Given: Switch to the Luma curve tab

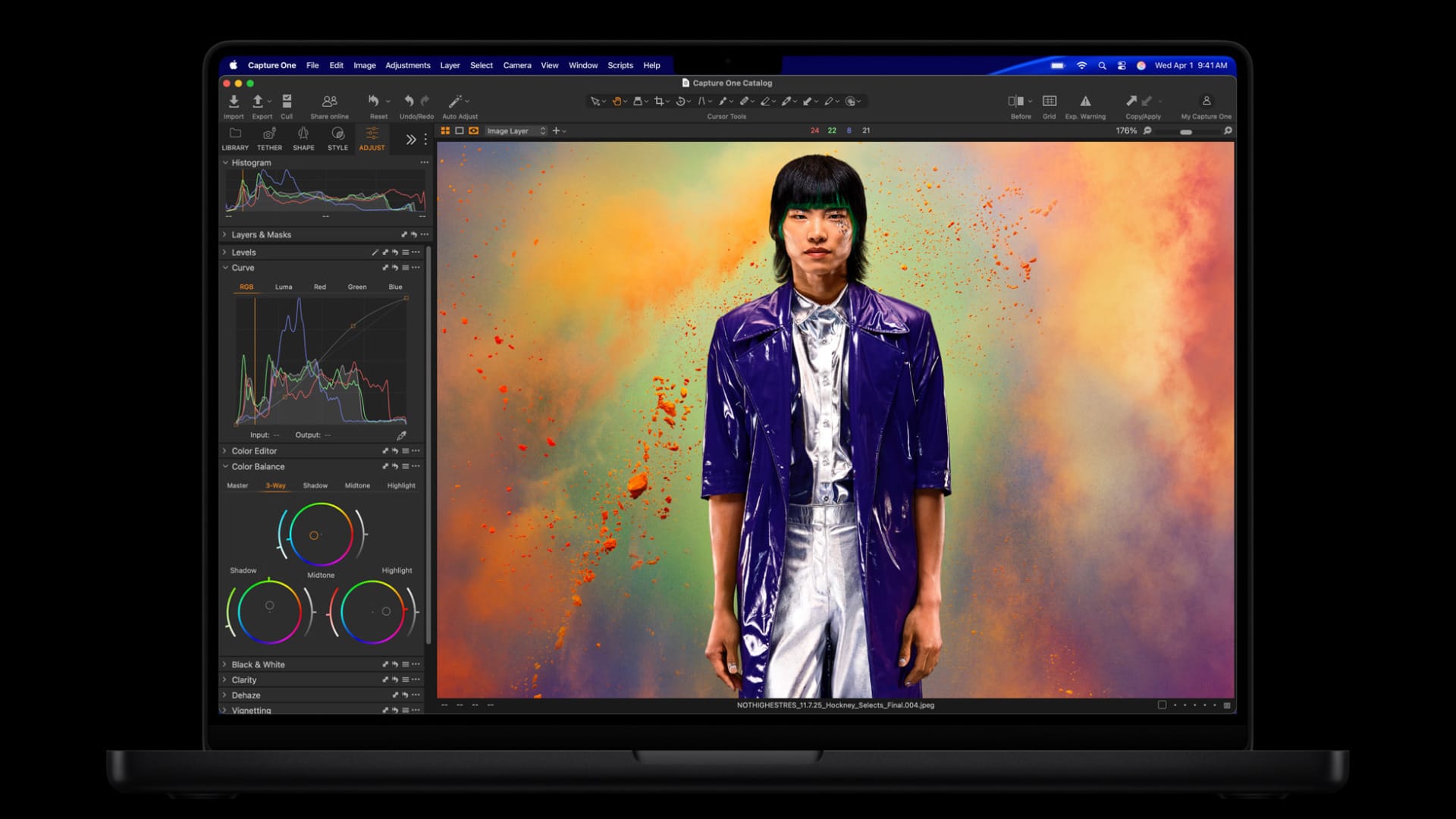Looking at the screenshot, I should coord(283,287).
